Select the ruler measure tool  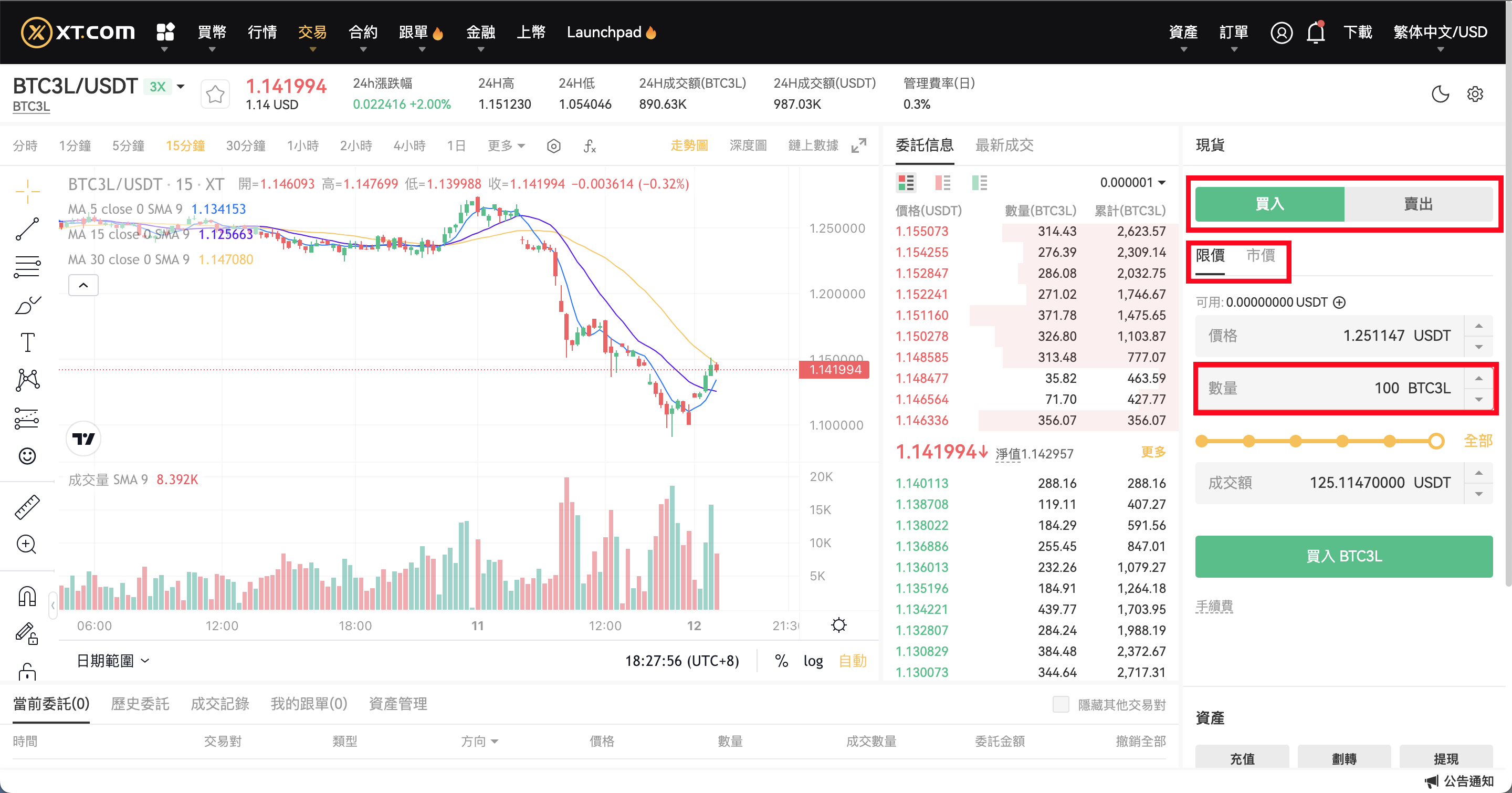pyautogui.click(x=27, y=507)
